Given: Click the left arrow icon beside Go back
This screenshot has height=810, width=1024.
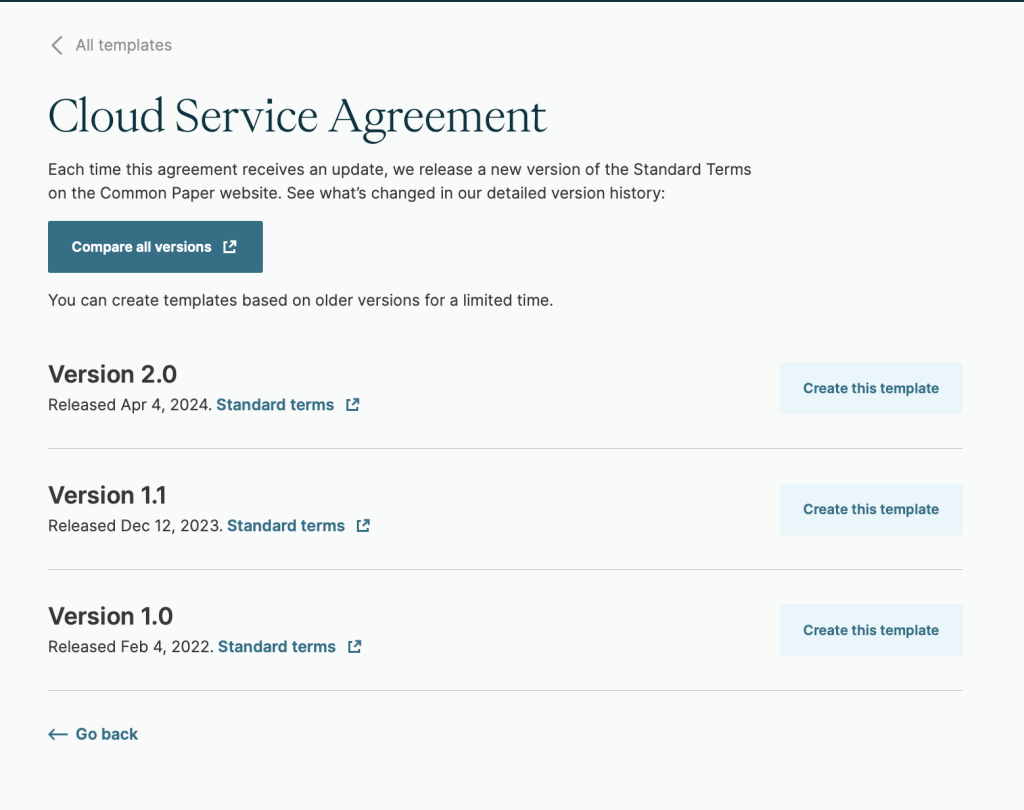Looking at the screenshot, I should 57,734.
